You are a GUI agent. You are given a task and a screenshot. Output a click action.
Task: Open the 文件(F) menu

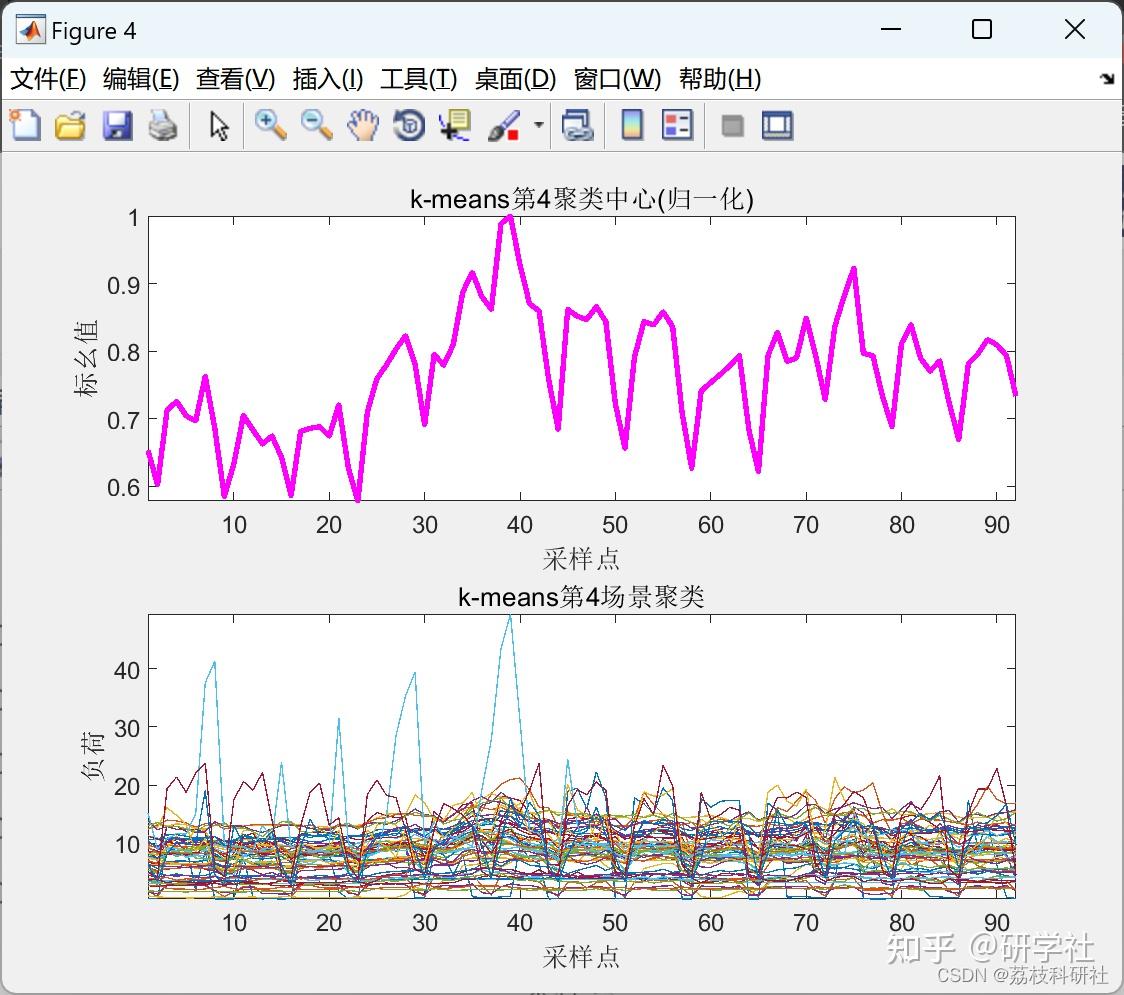click(x=49, y=79)
